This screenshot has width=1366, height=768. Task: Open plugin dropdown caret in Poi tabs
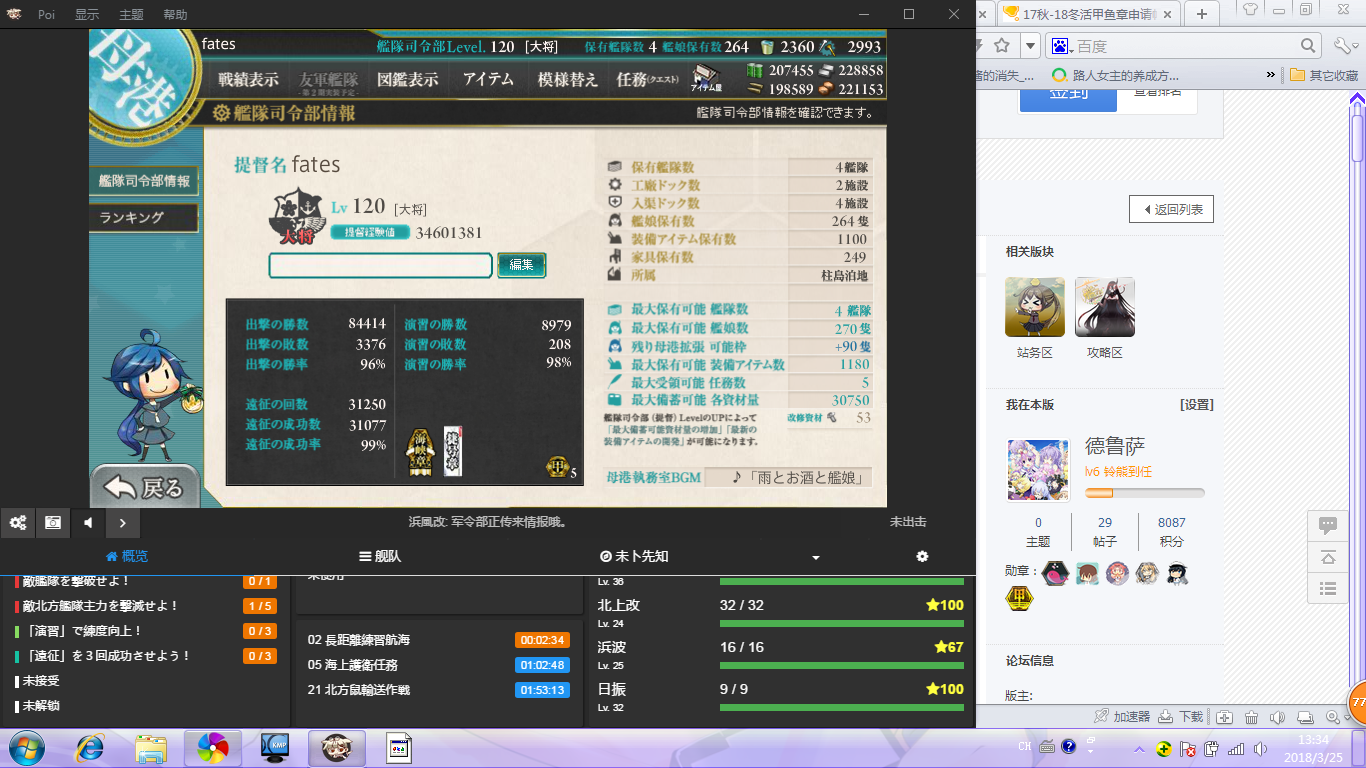click(816, 557)
